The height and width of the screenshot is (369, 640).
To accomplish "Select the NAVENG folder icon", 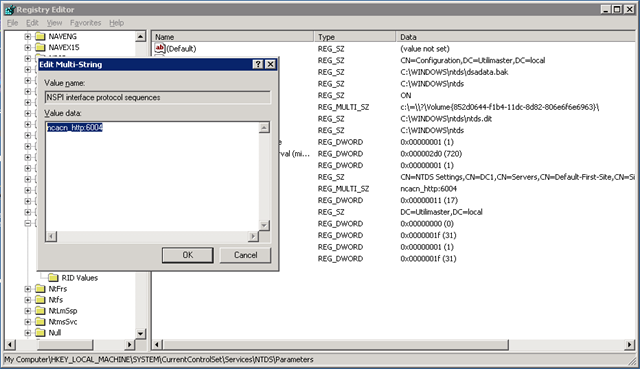I will coord(40,36).
